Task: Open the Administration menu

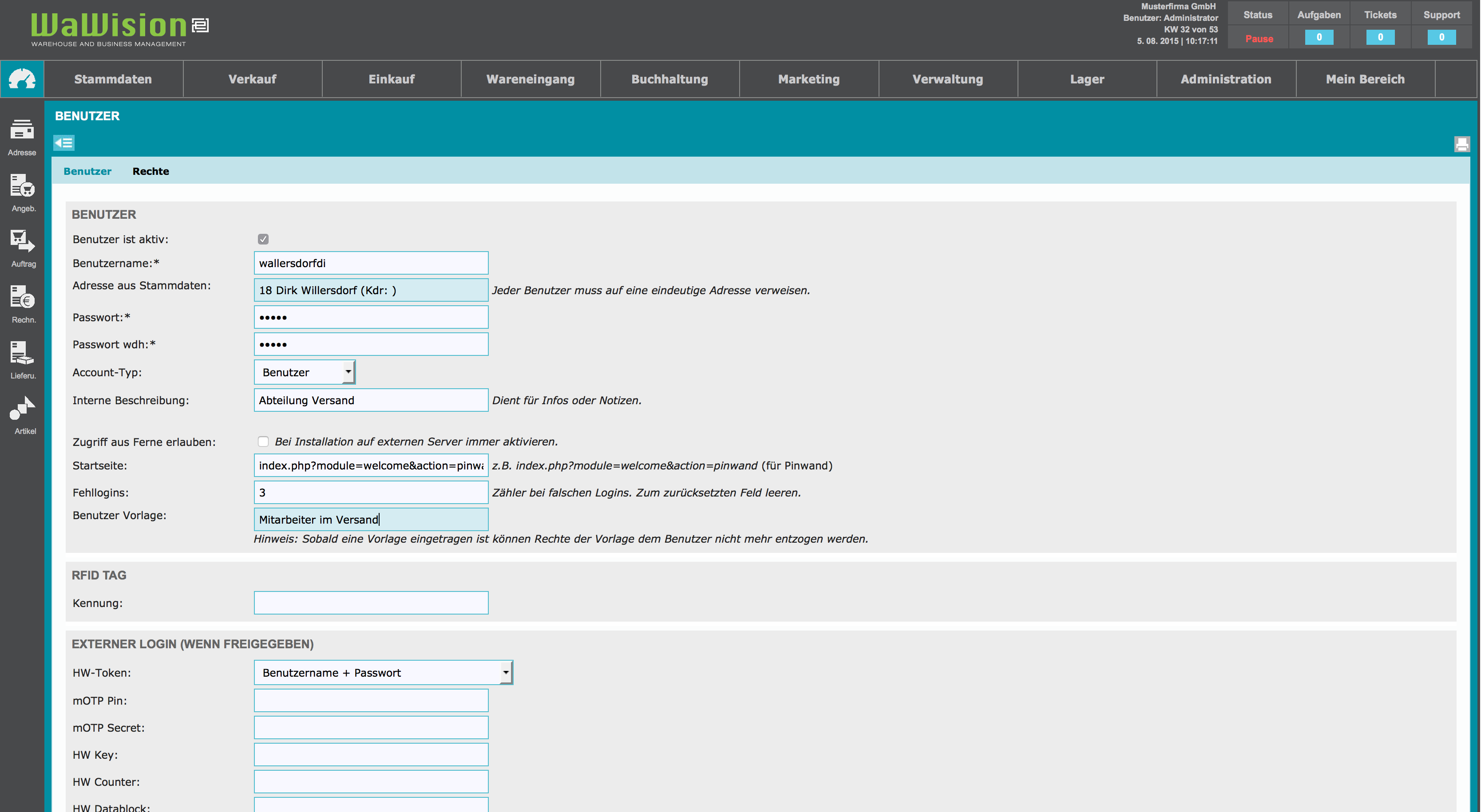Action: 1226,79
